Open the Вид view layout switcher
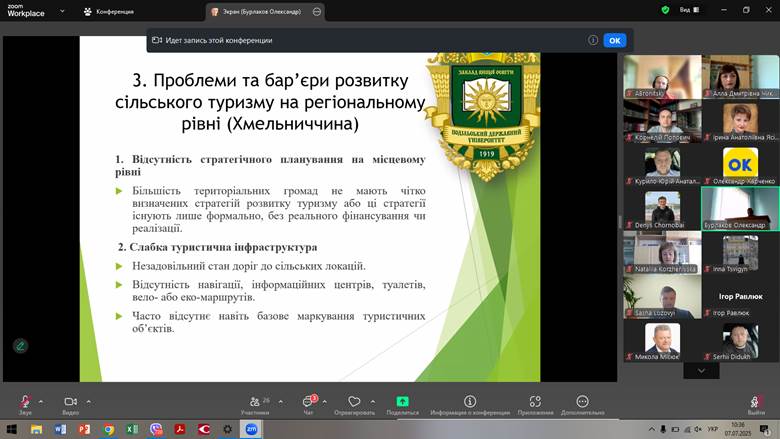 690,10
